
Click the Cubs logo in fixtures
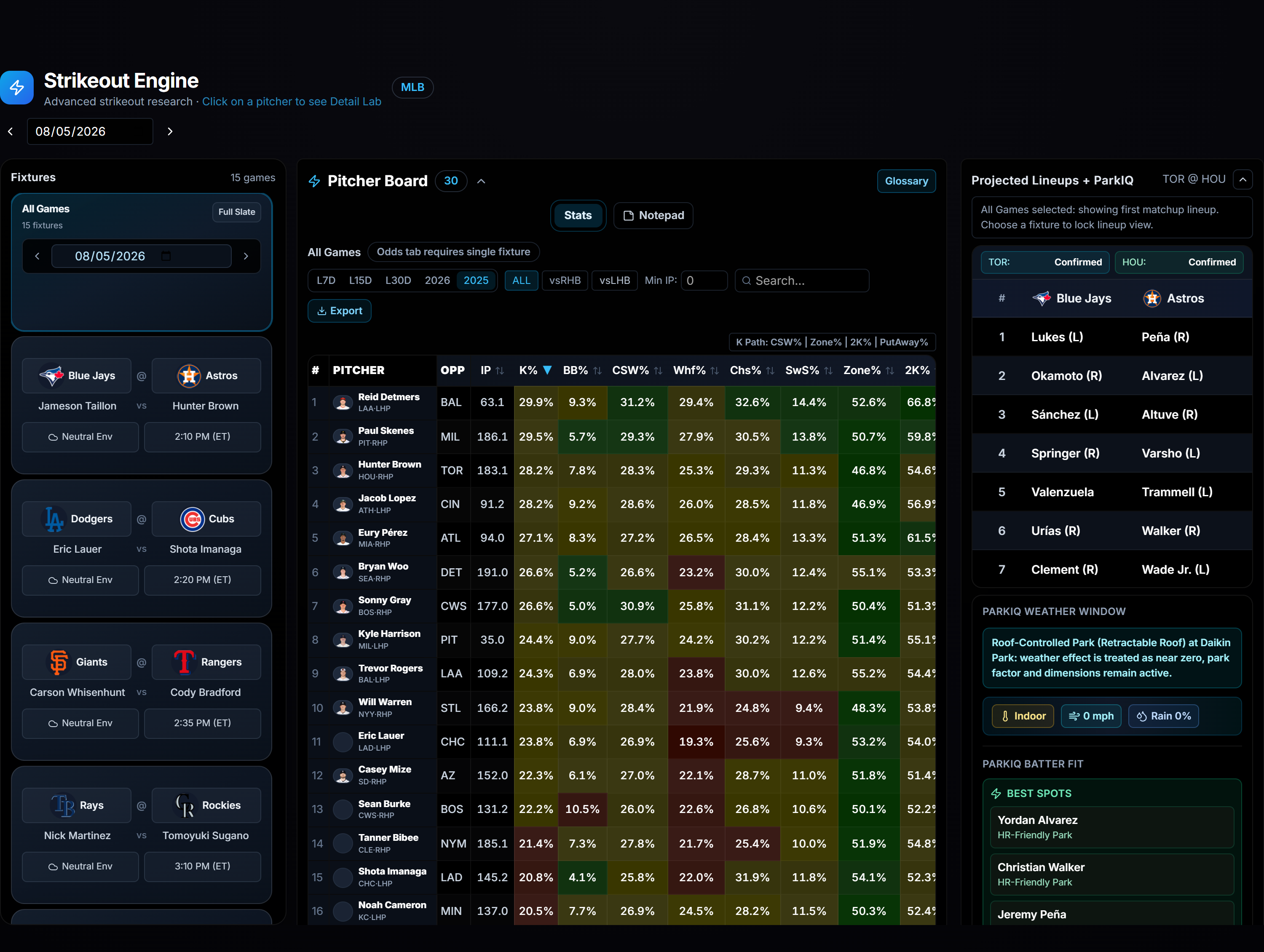coord(192,519)
